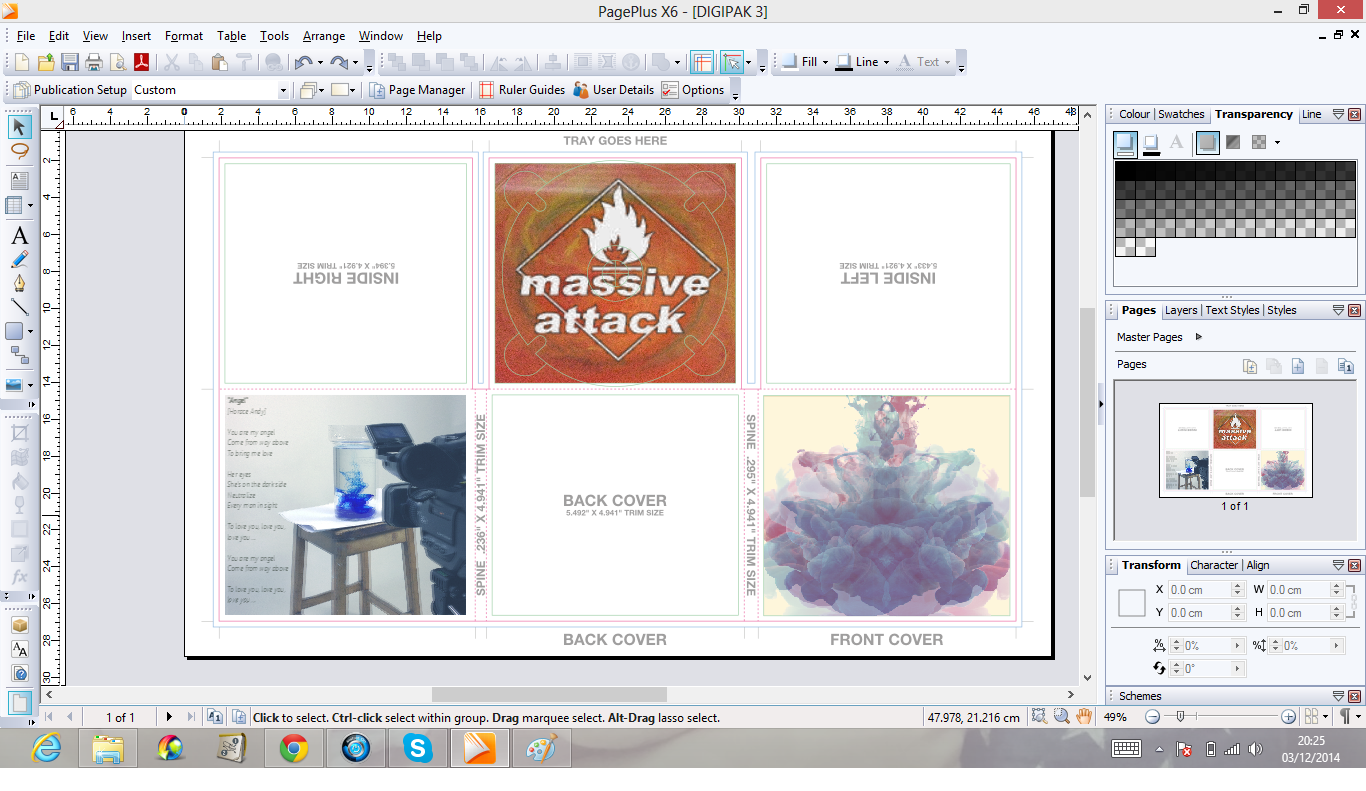Open the Gallery box icon in toolbox
Viewport: 1366px width, 791px height.
(x=19, y=625)
